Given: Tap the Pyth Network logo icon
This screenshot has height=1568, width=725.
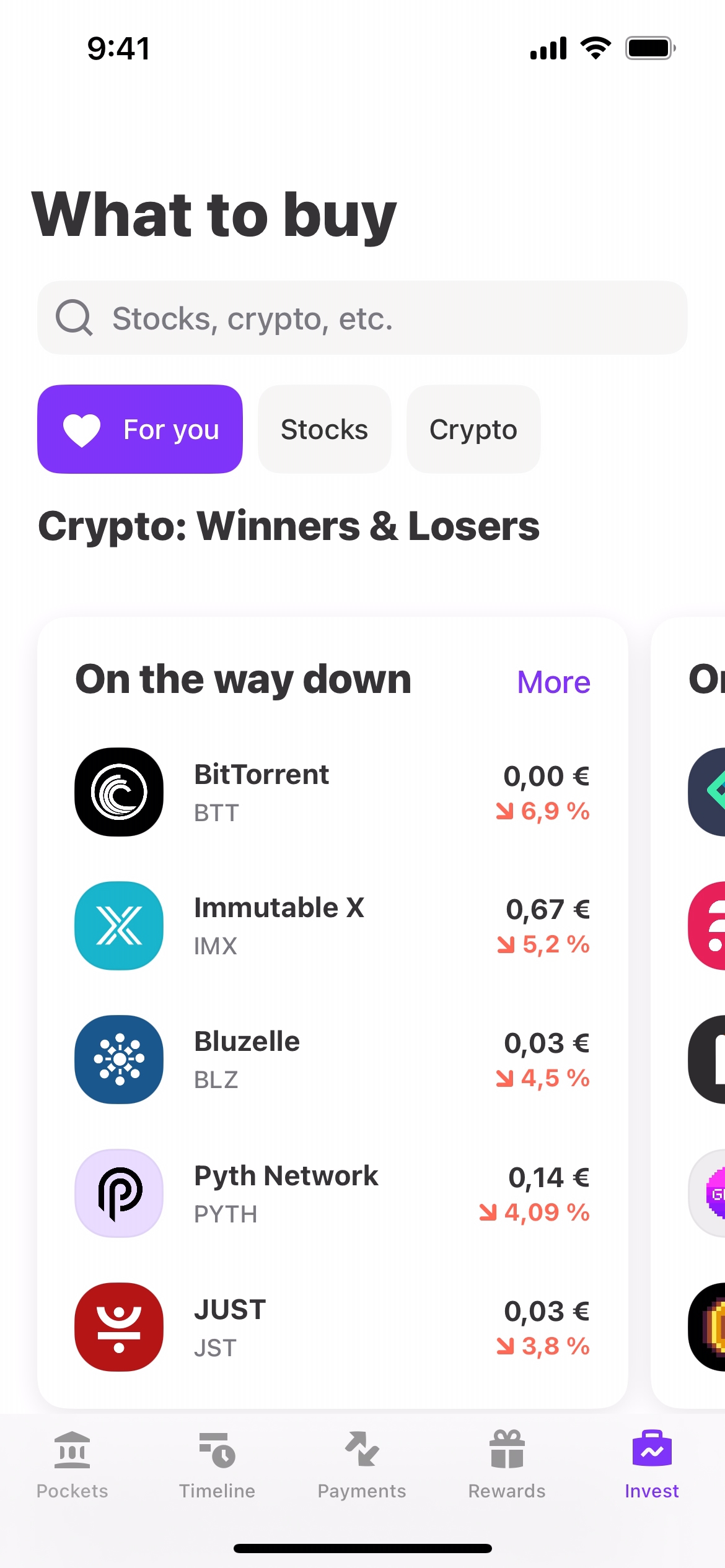Looking at the screenshot, I should pos(119,1193).
